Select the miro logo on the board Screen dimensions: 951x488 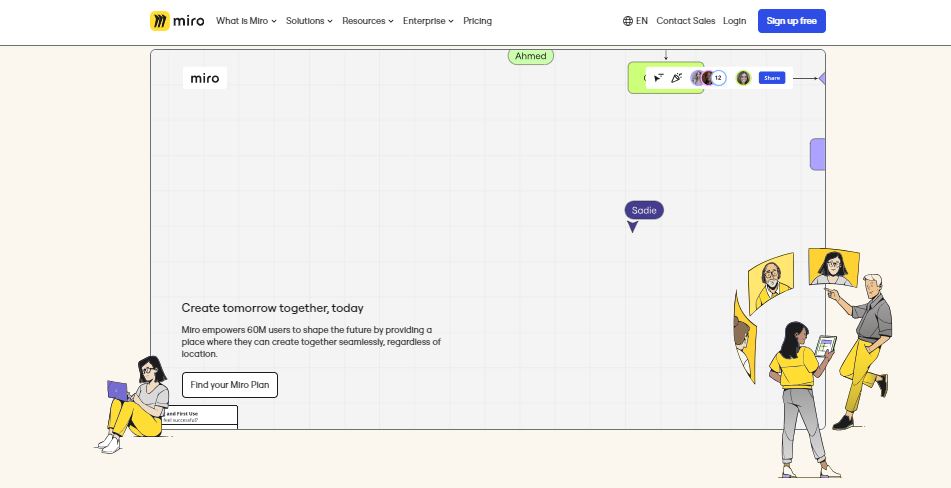(x=205, y=78)
